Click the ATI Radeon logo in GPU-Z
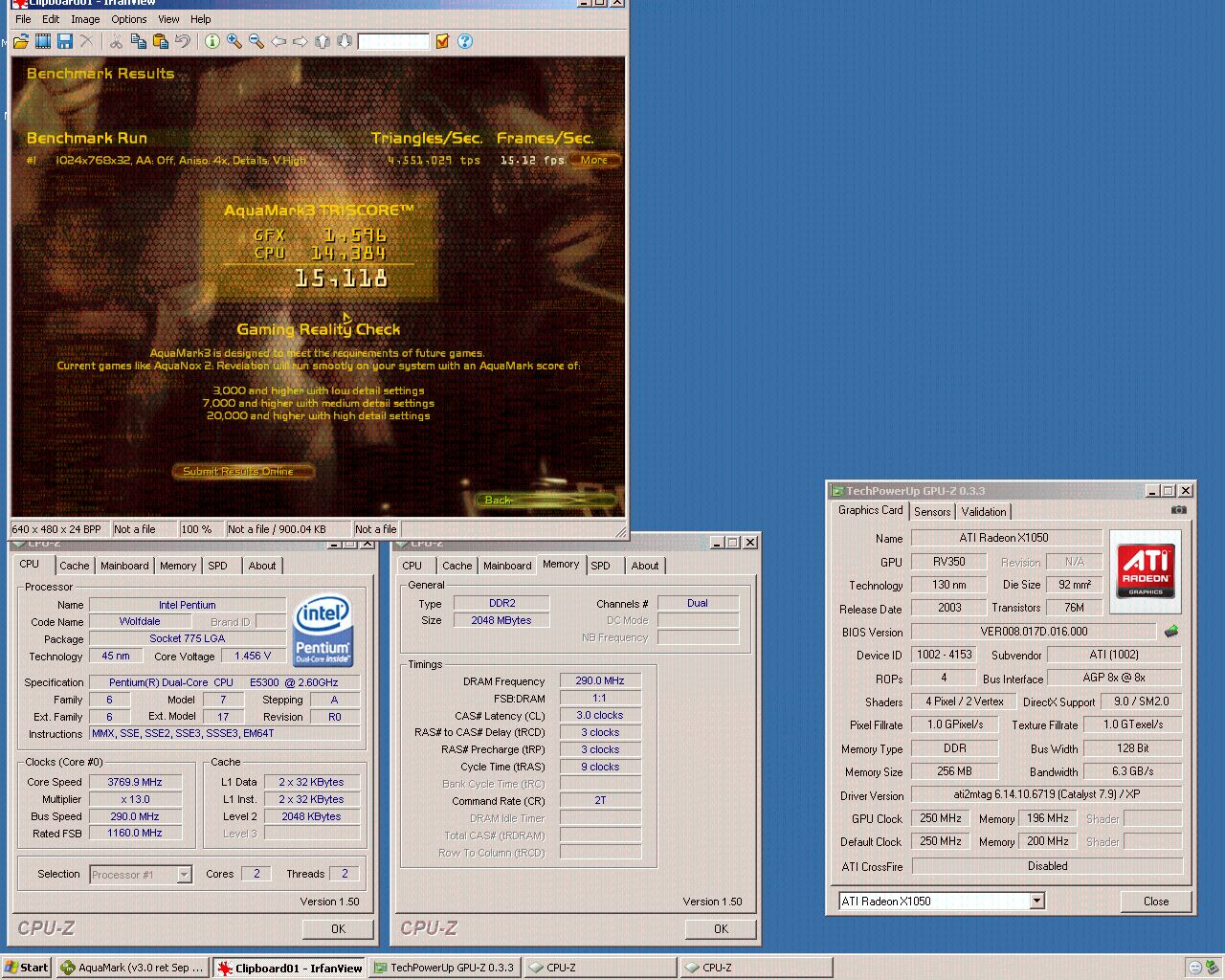The image size is (1225, 980). 1145,571
